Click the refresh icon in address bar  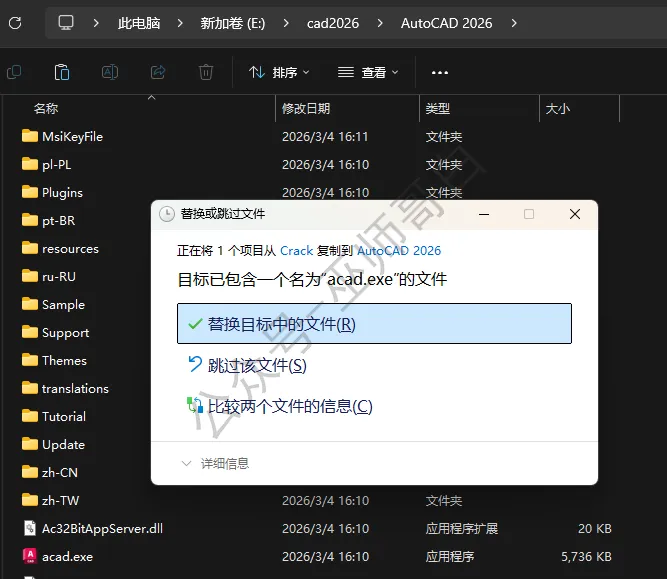(15, 23)
